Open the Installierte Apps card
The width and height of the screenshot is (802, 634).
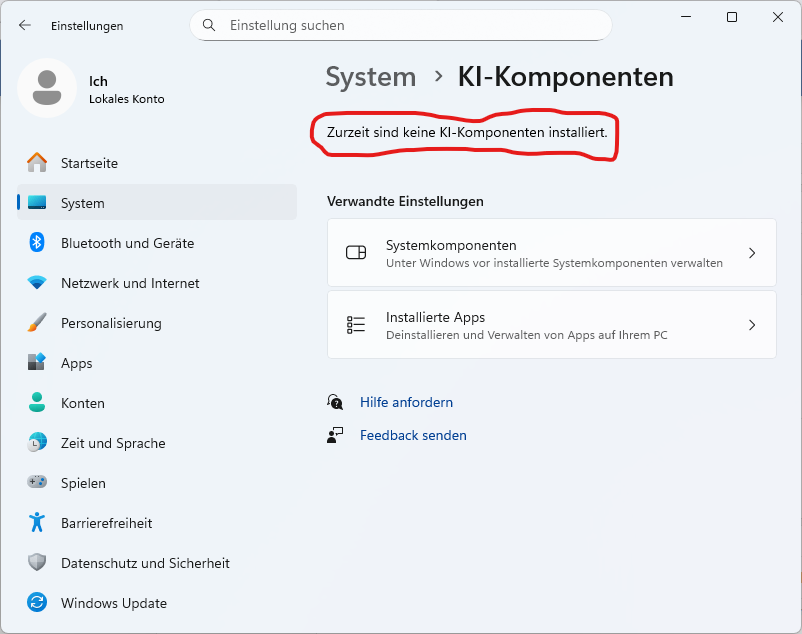(x=552, y=325)
